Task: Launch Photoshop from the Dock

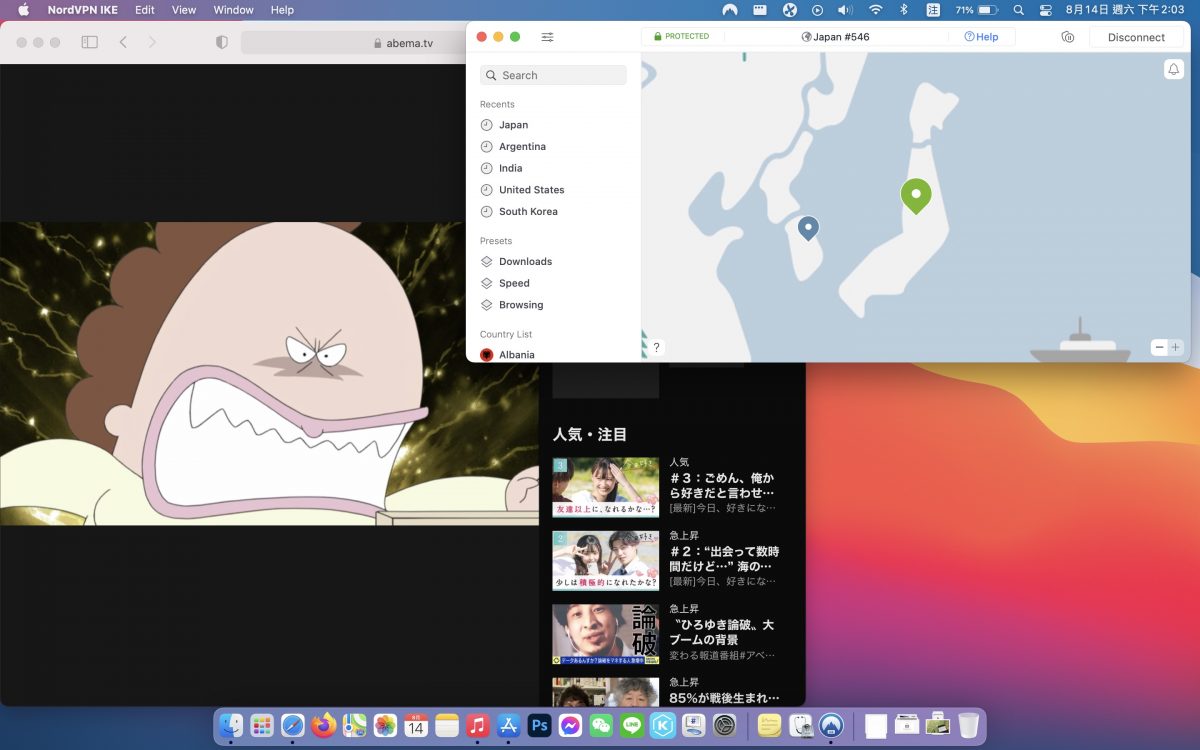Action: [540, 726]
